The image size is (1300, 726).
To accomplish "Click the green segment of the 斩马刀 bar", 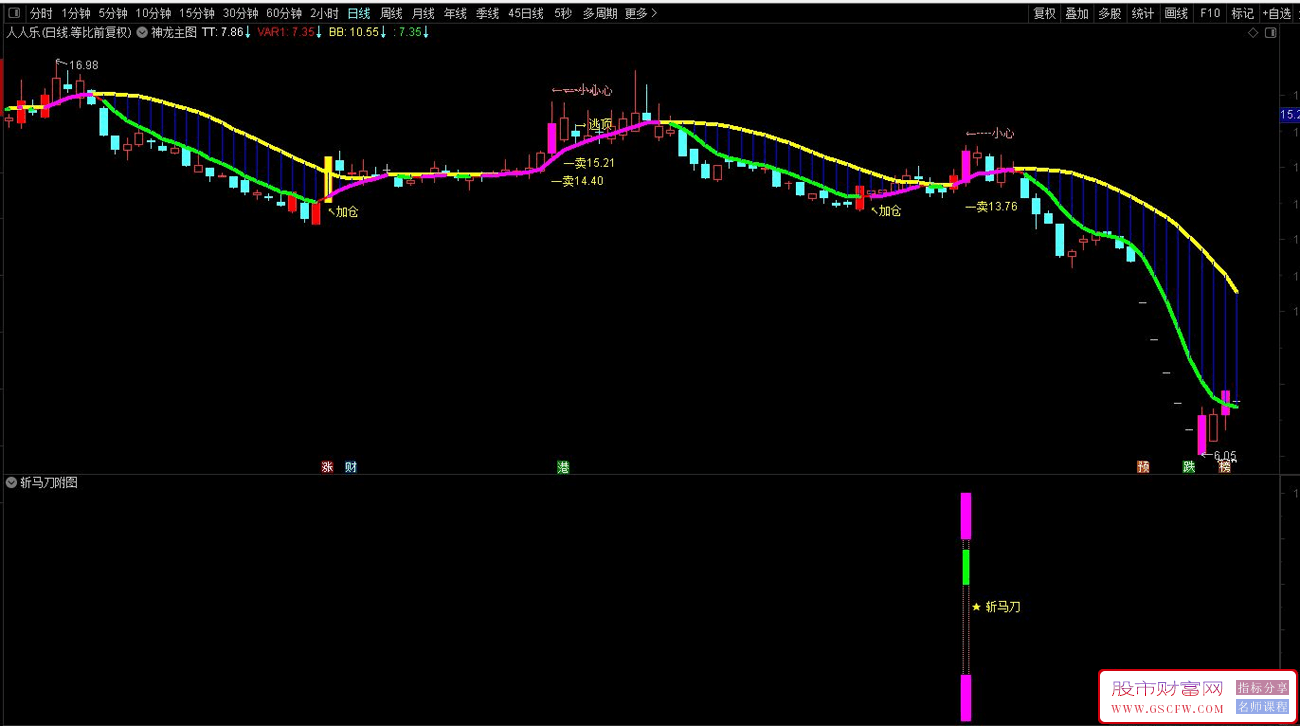I will coord(966,566).
